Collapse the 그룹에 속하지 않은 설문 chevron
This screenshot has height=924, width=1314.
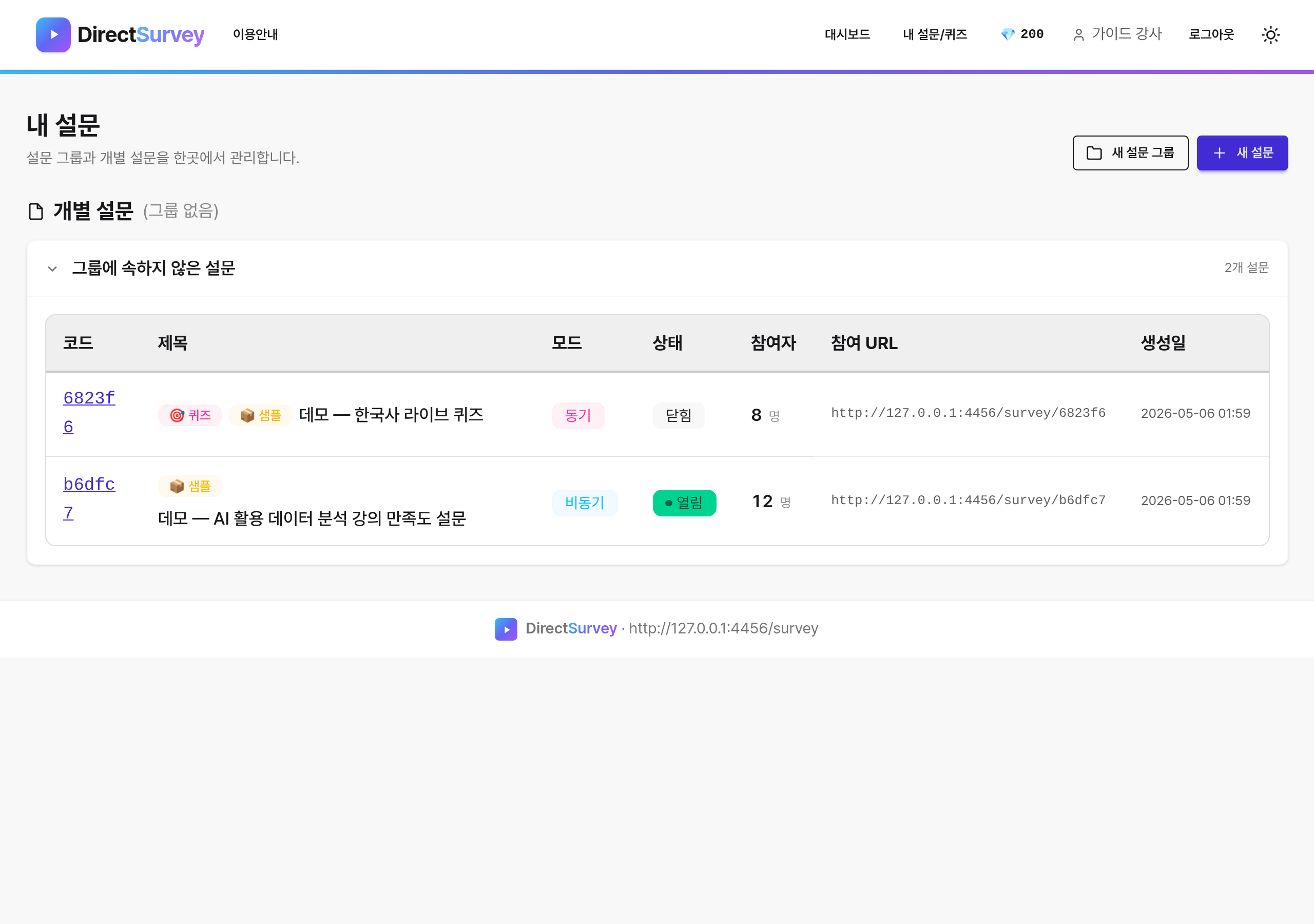tap(52, 268)
